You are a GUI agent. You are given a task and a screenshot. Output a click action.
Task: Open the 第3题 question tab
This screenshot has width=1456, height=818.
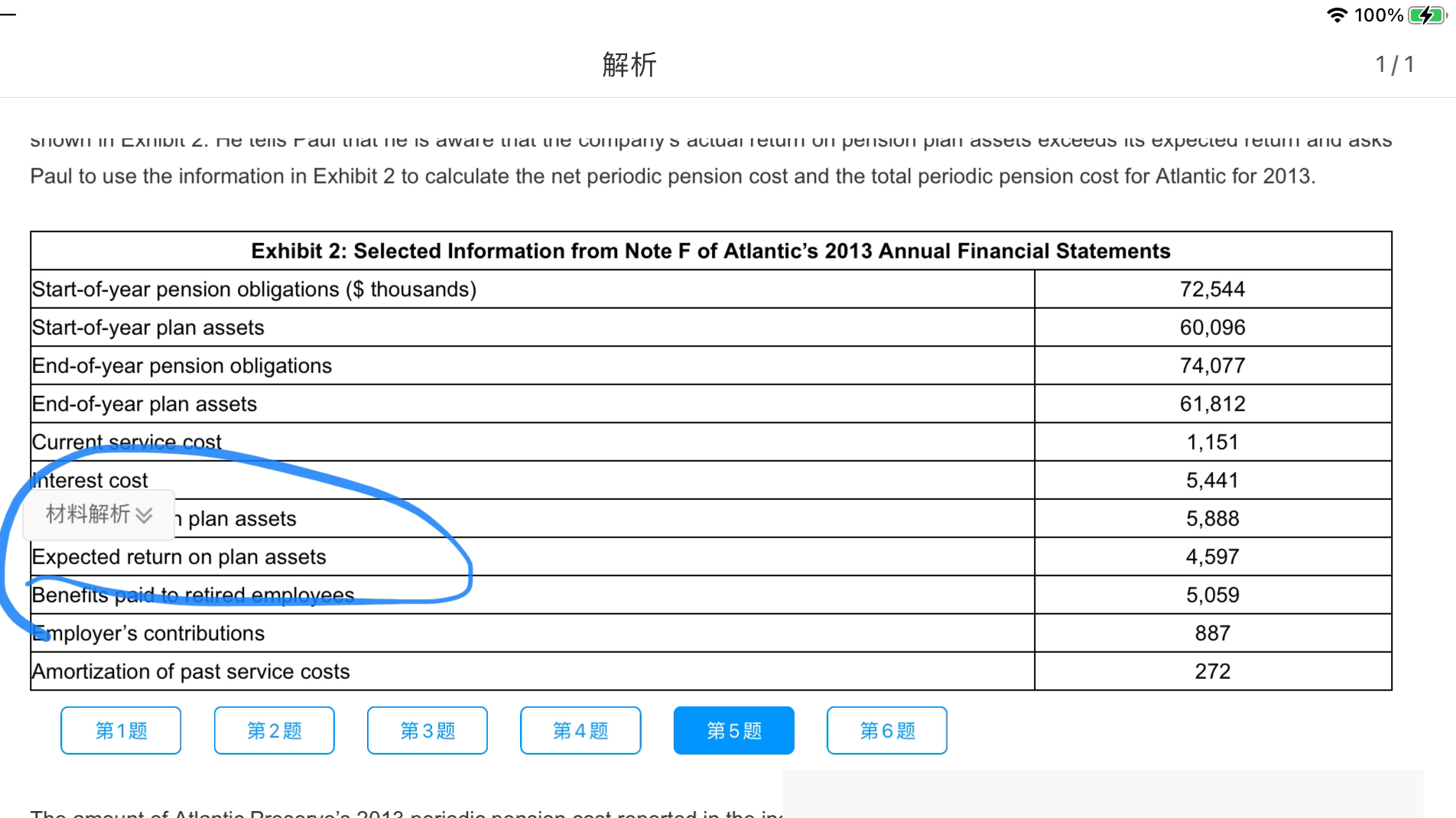[x=427, y=731]
